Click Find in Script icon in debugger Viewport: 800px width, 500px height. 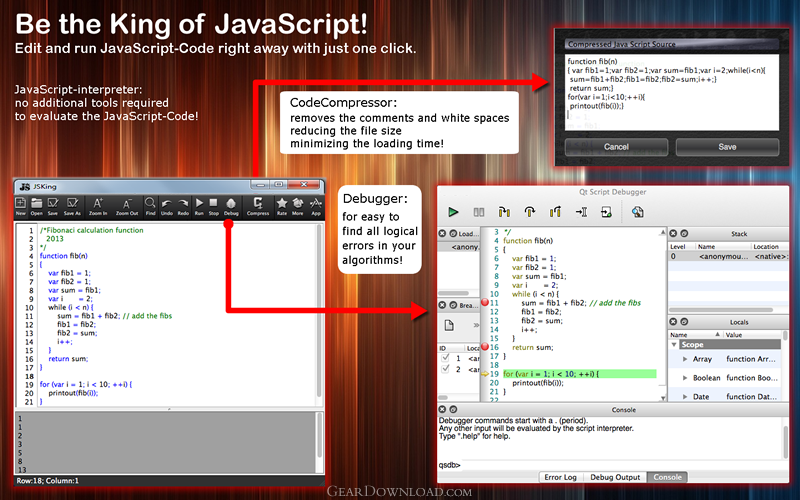pos(637,212)
